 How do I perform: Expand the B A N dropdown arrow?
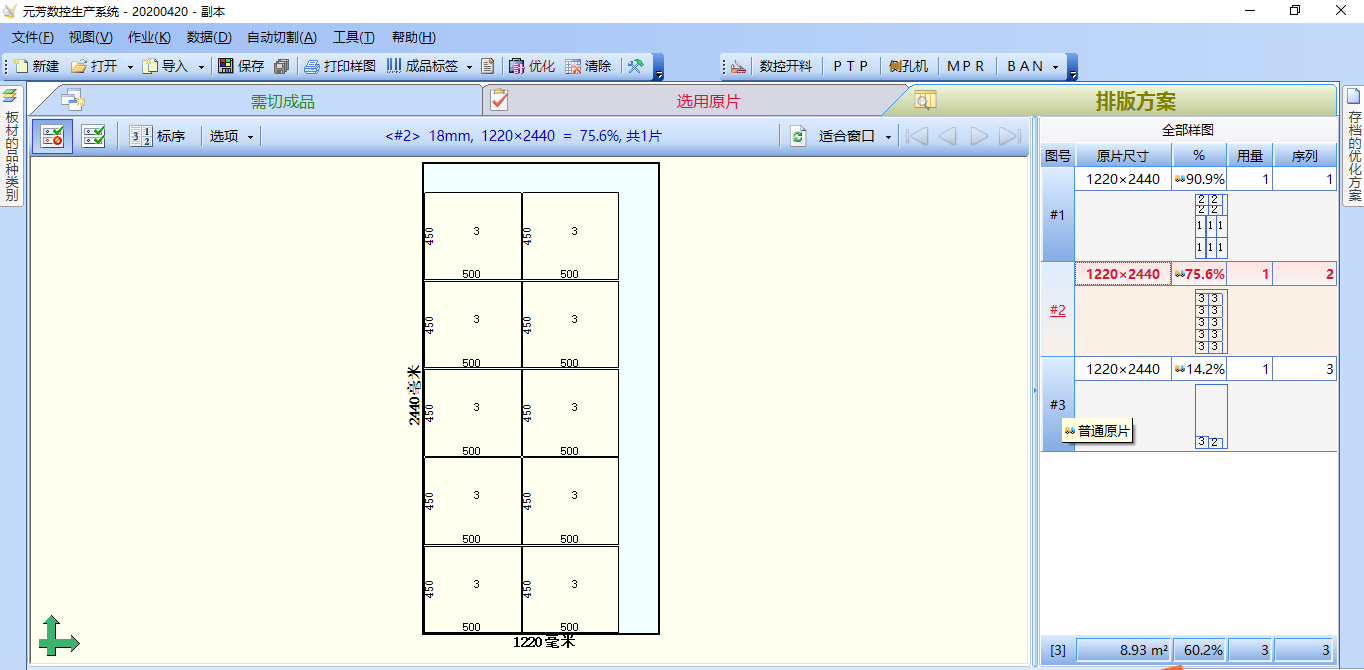pos(1055,67)
